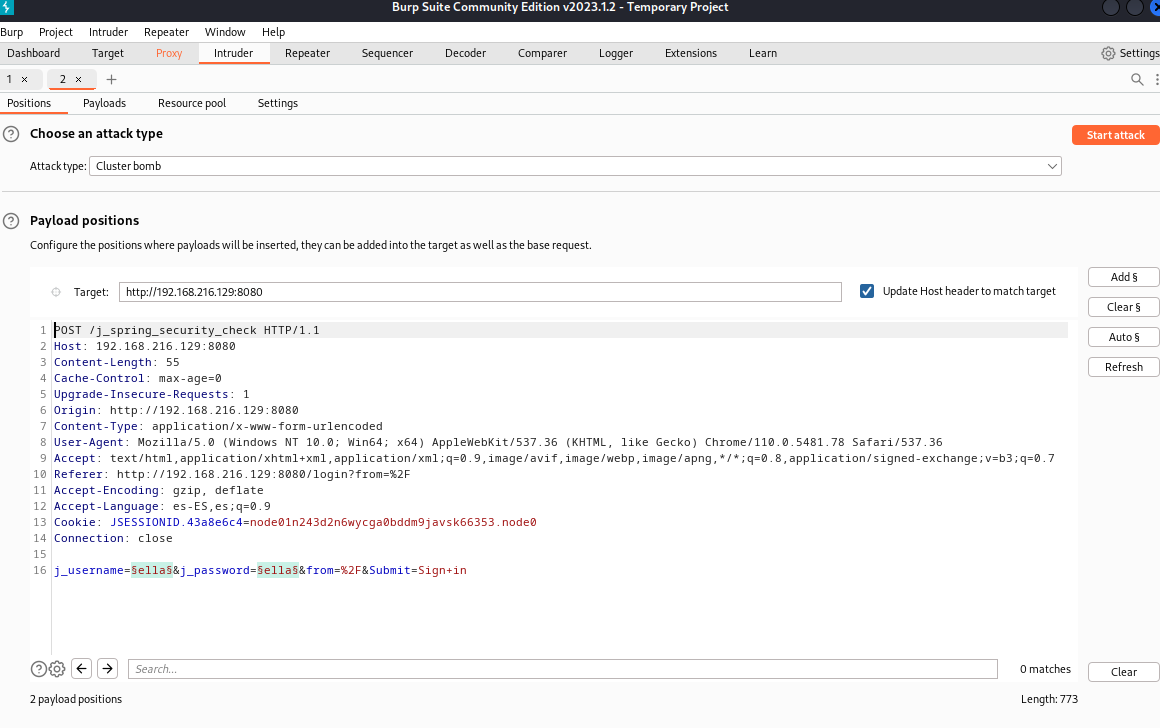This screenshot has height=728, width=1160.
Task: Open search help question mark icon
Action: 38,669
